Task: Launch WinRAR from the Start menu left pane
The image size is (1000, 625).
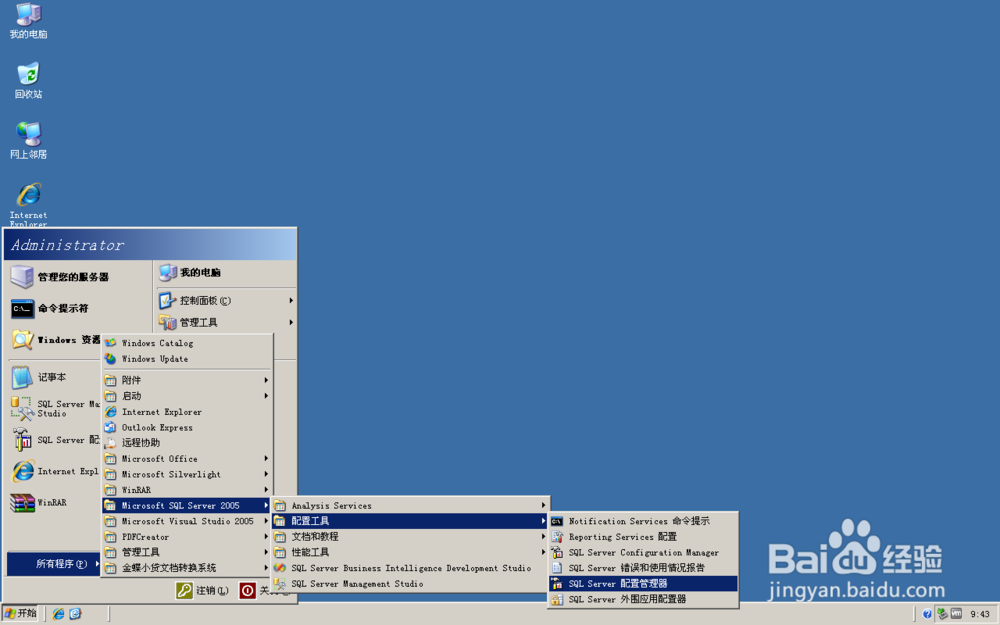Action: pyautogui.click(x=54, y=503)
